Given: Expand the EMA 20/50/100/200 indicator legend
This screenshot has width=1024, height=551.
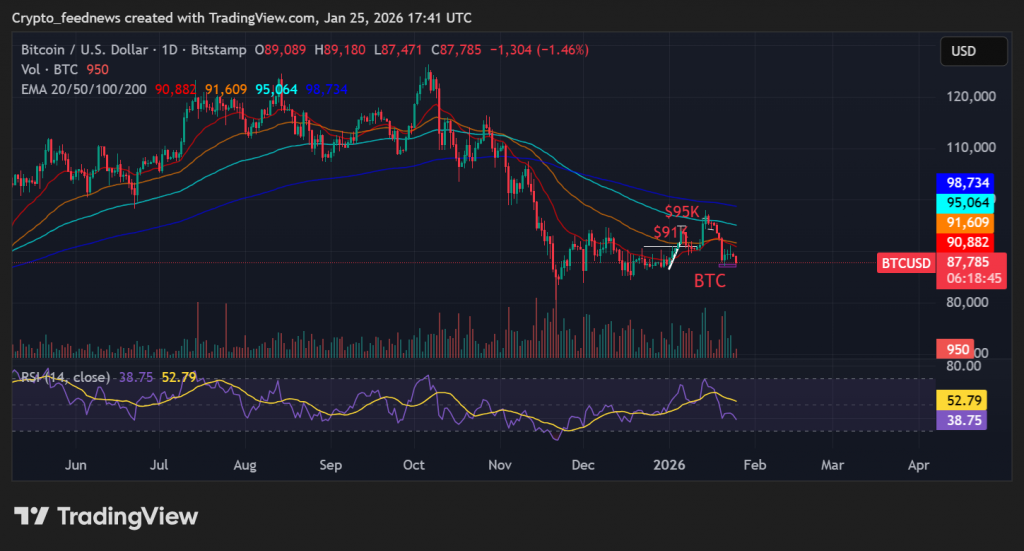Looking at the screenshot, I should [84, 89].
